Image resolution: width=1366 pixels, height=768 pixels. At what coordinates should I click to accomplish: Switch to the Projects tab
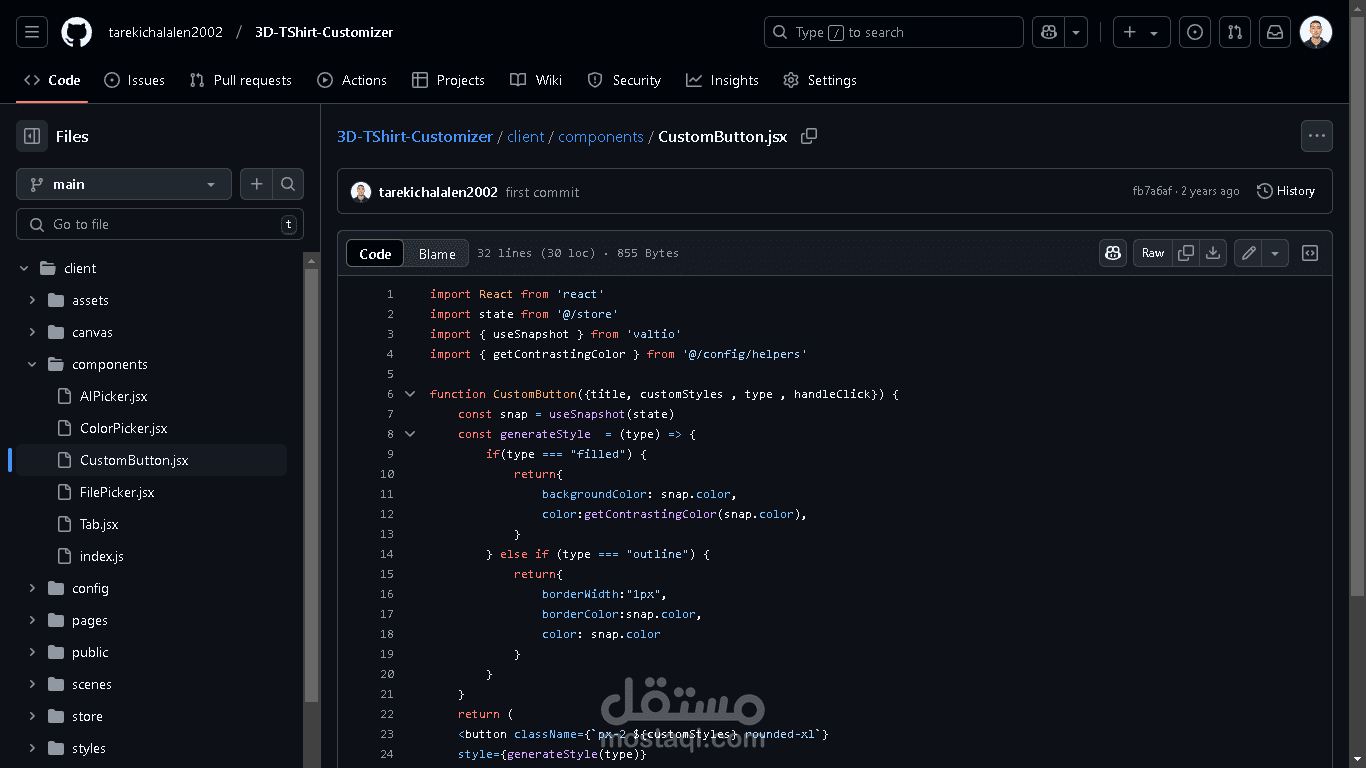click(448, 80)
